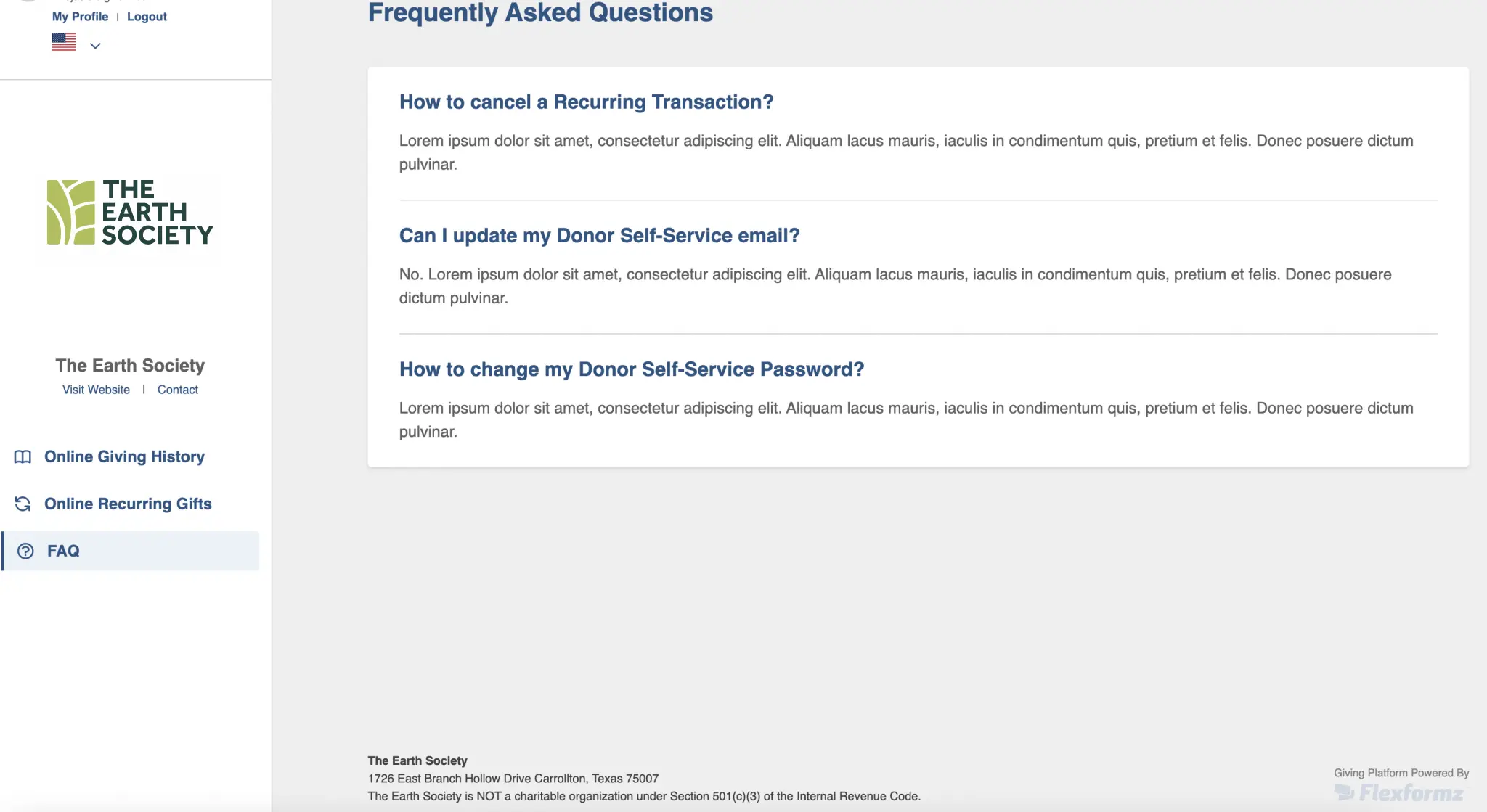Viewport: 1487px width, 812px height.
Task: Click the US flag language icon
Action: click(x=64, y=42)
